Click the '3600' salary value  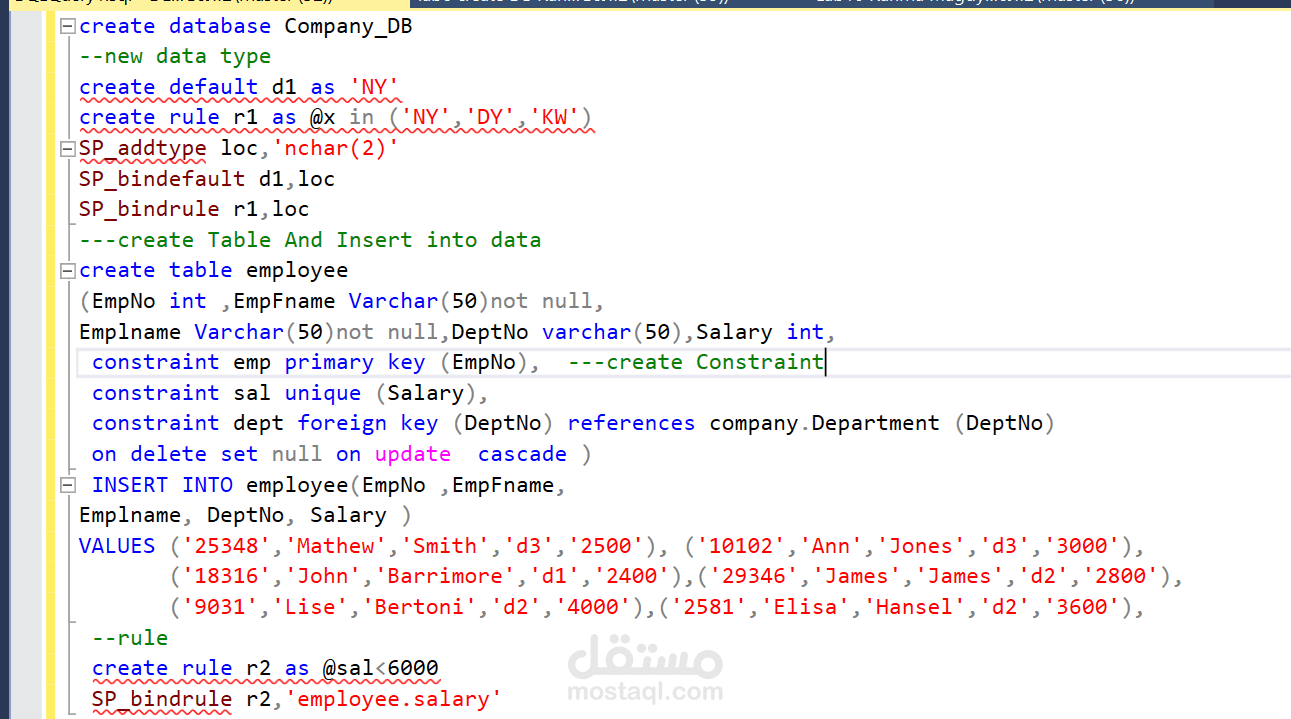1081,607
